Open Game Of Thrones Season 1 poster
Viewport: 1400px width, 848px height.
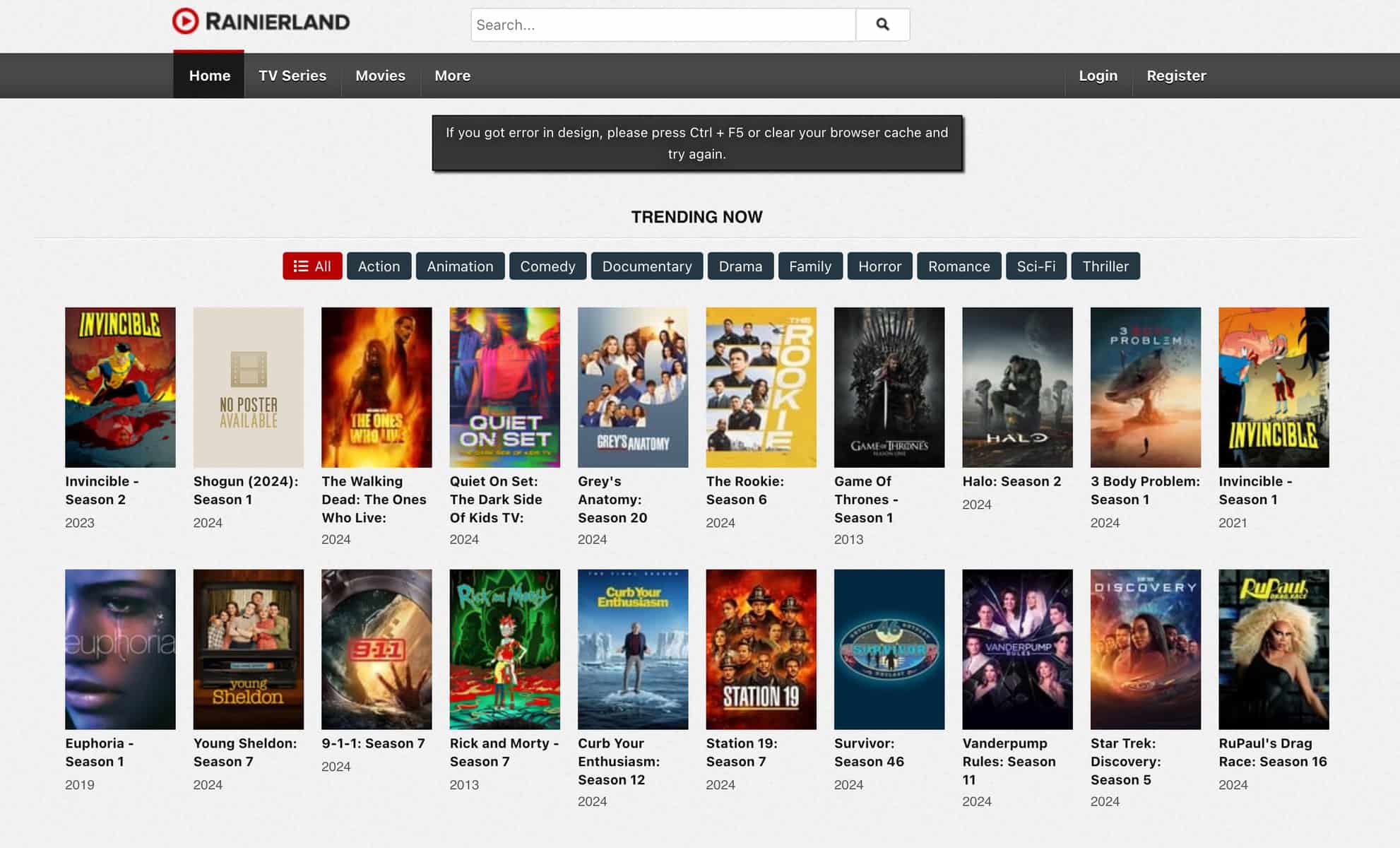[x=889, y=387]
